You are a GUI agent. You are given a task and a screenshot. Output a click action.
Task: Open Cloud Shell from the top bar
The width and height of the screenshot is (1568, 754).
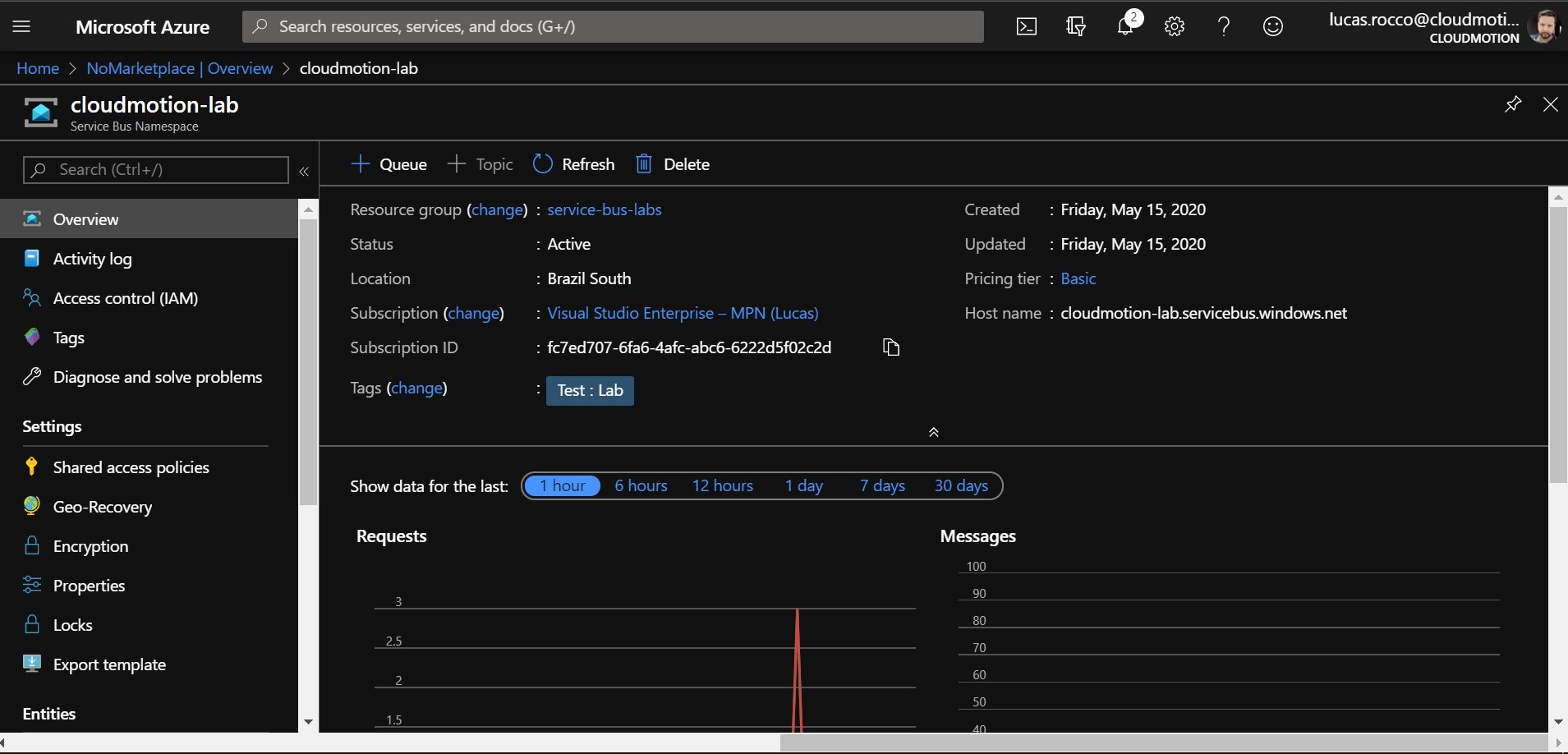[1027, 26]
